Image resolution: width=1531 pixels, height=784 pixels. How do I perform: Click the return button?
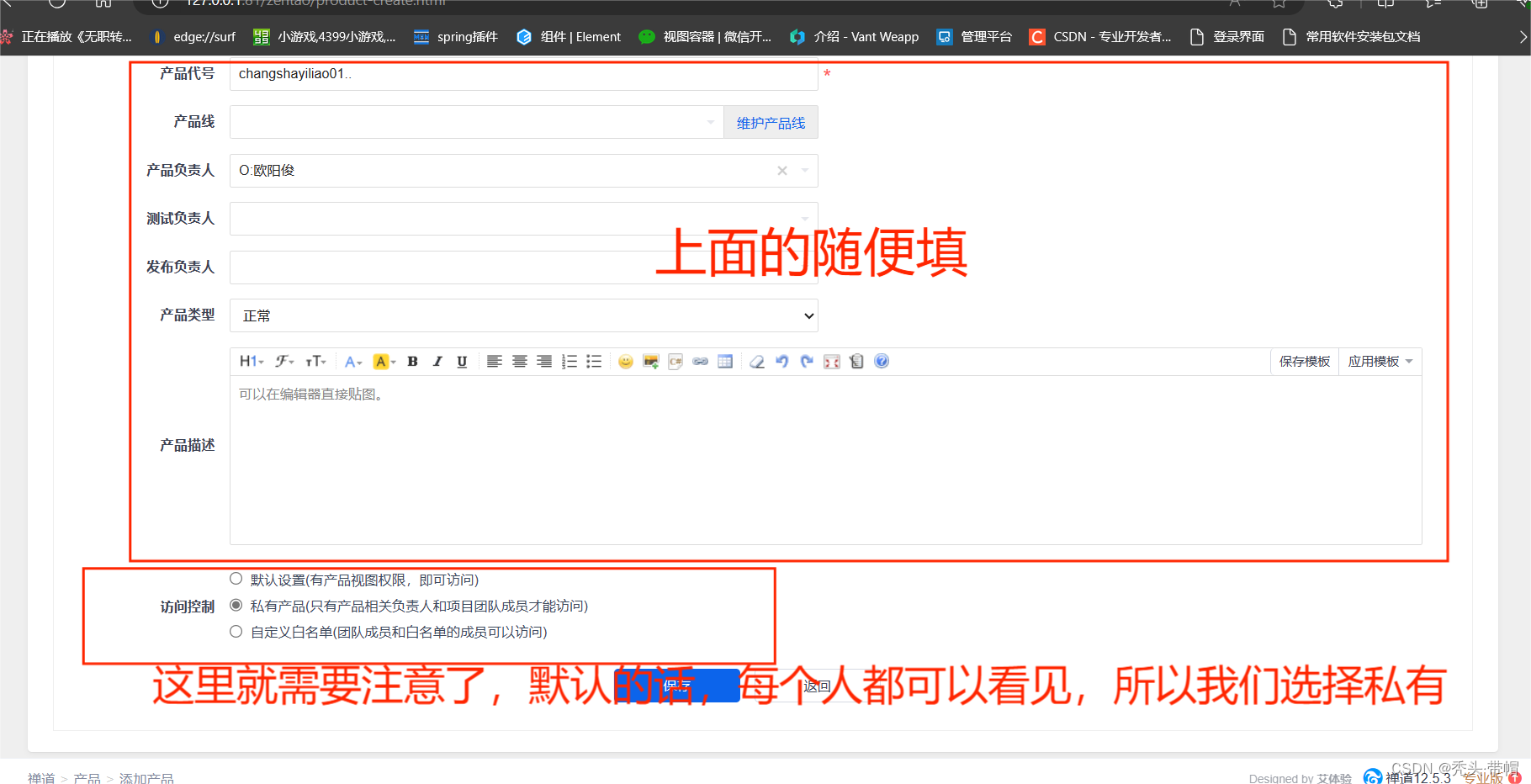[x=817, y=686]
